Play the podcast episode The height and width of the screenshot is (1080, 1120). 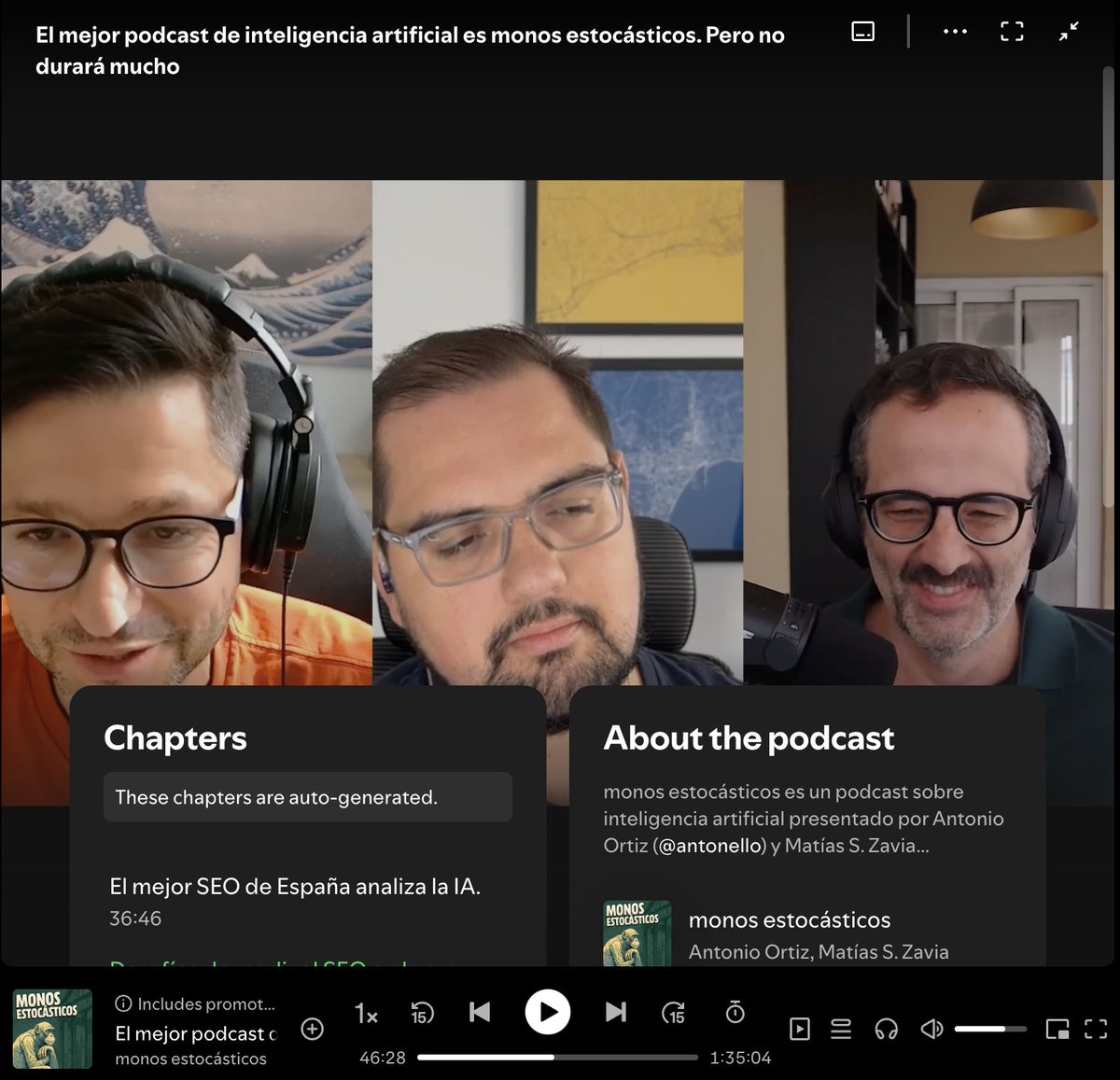click(548, 1012)
